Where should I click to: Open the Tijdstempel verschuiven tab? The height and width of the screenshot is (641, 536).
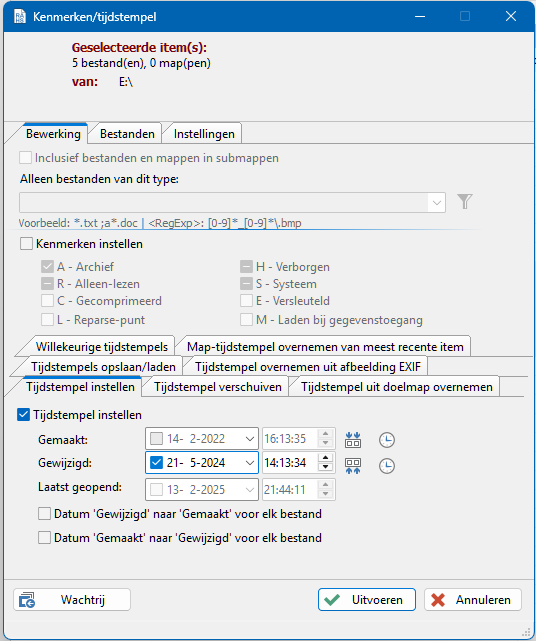coord(218,387)
